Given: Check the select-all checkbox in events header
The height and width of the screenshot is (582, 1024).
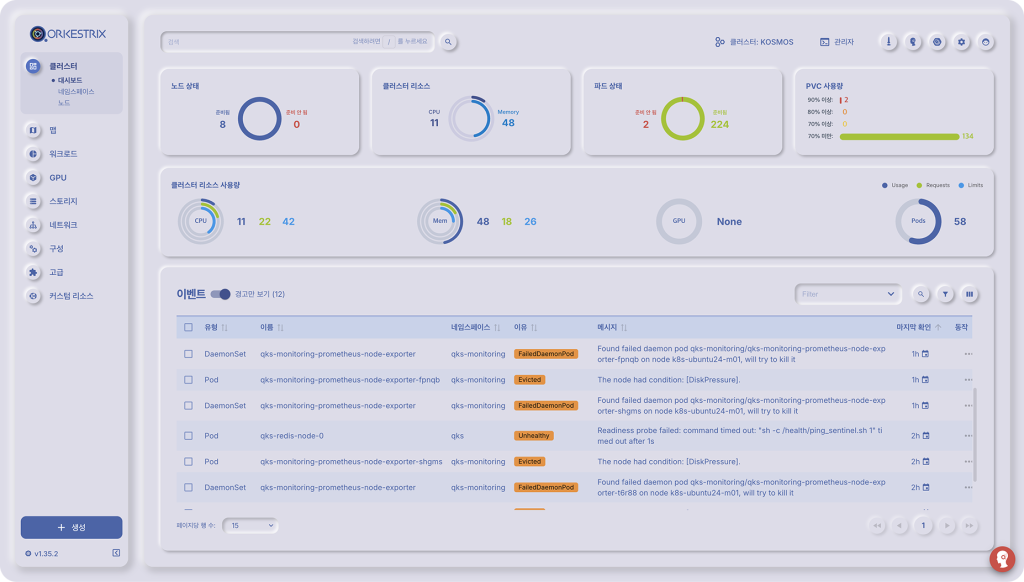Looking at the screenshot, I should click(x=188, y=327).
